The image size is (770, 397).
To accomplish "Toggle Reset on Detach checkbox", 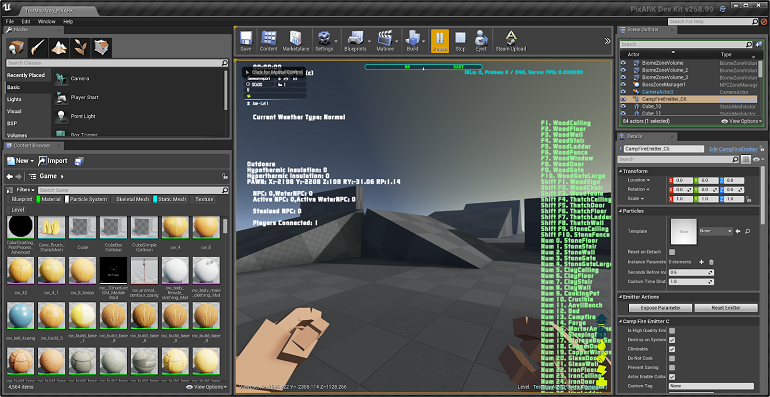I will click(672, 252).
